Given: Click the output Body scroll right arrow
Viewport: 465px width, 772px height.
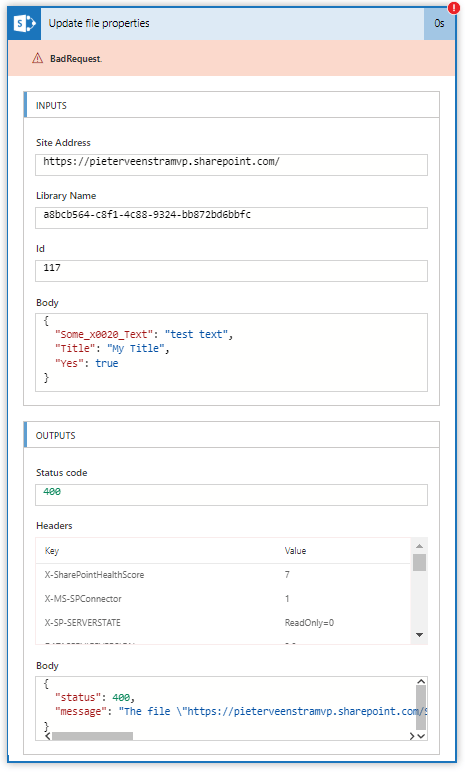Looking at the screenshot, I should (412, 736).
